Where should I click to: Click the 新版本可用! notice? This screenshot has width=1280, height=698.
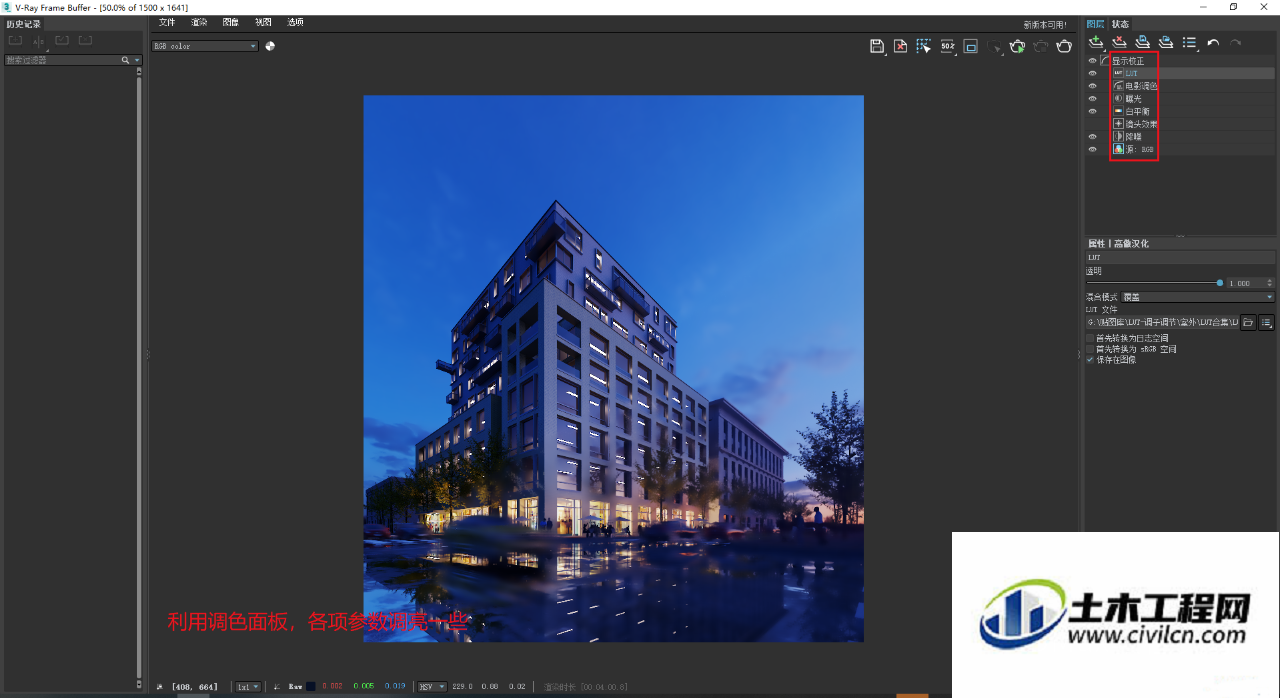point(1044,24)
